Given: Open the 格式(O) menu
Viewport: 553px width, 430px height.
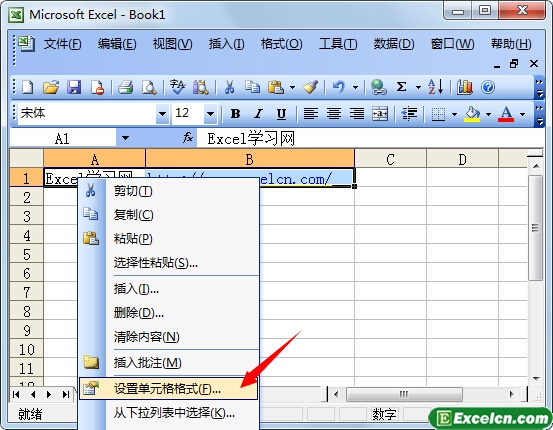Looking at the screenshot, I should point(281,44).
